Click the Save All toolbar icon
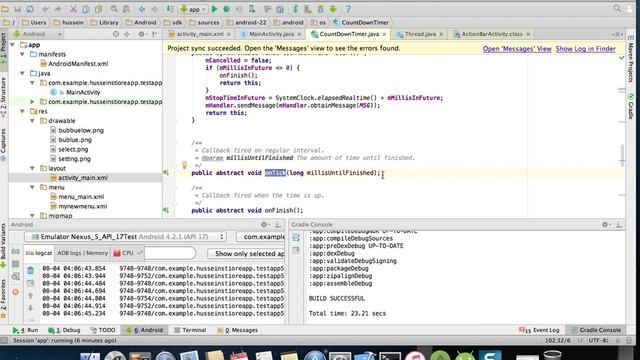 [x=18, y=9]
